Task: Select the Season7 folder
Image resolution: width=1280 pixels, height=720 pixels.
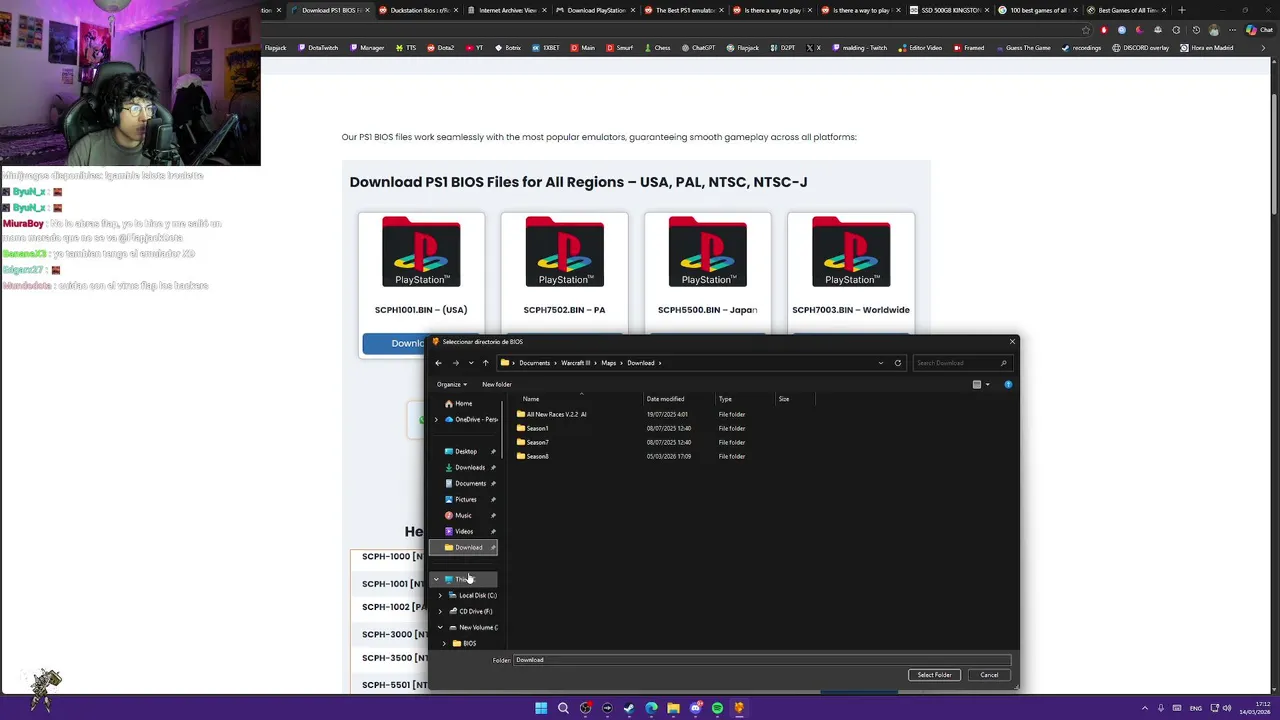Action: (532, 442)
